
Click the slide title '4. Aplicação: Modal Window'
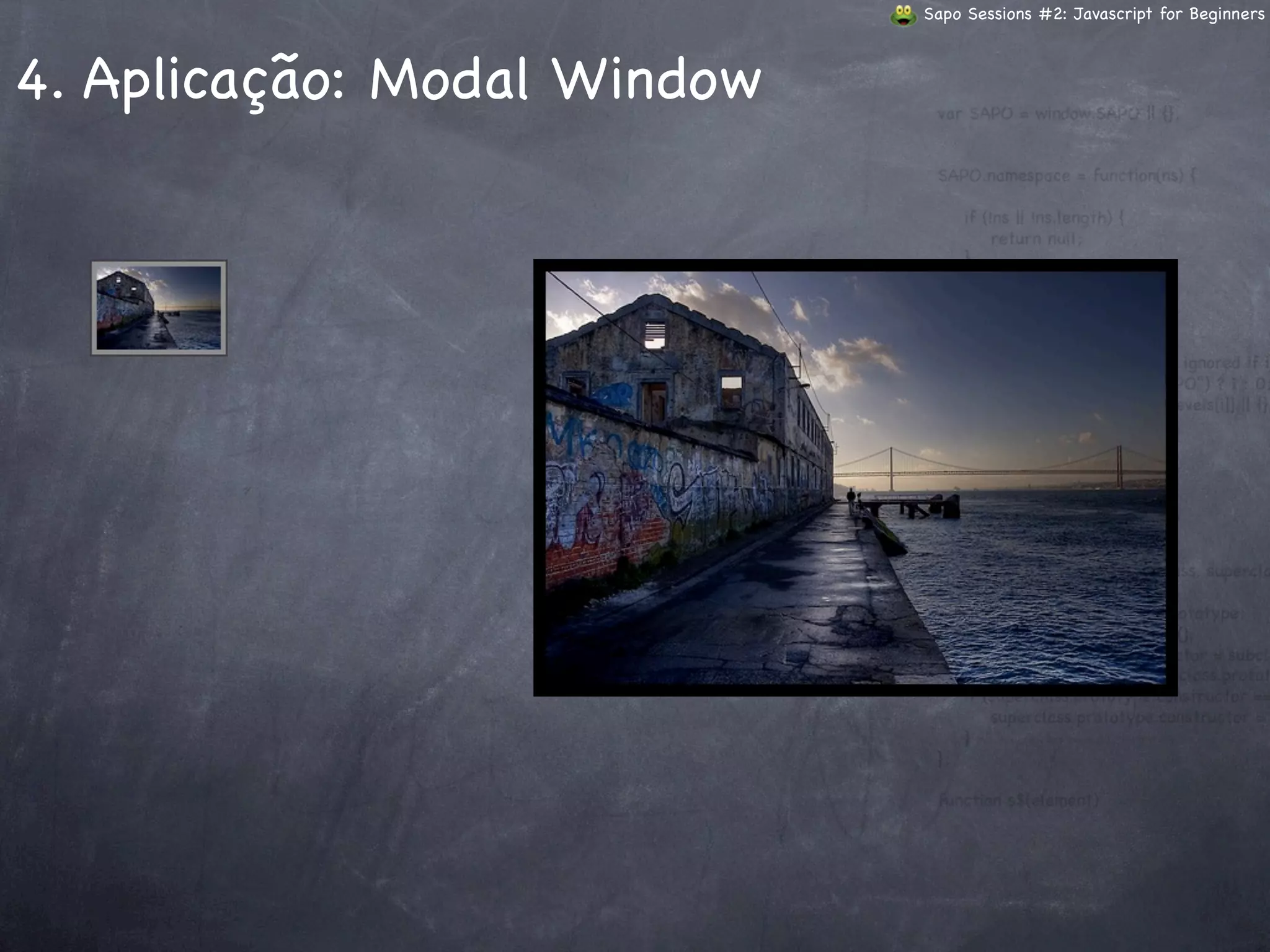389,79
